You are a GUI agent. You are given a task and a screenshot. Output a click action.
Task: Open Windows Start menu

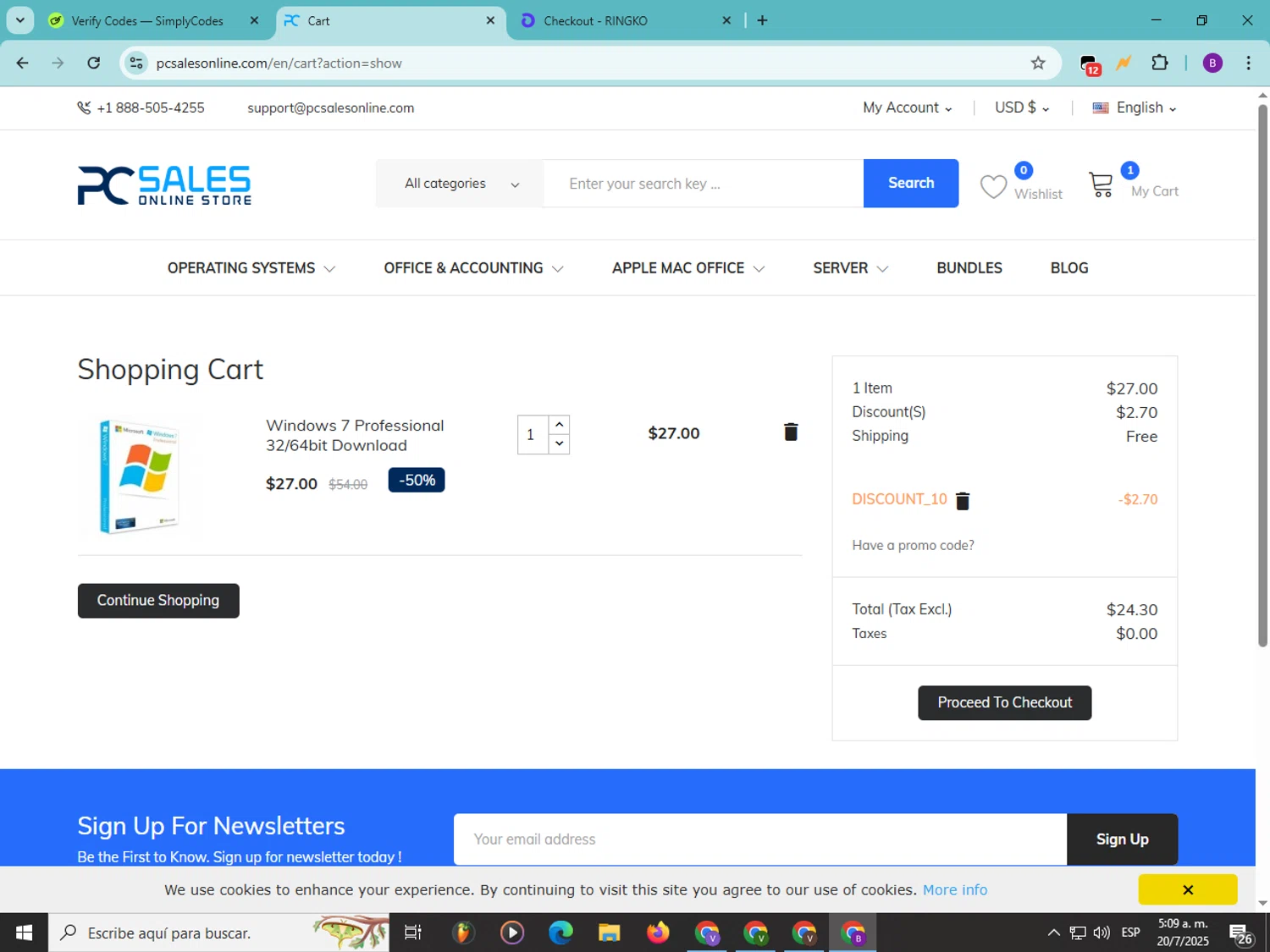point(24,933)
